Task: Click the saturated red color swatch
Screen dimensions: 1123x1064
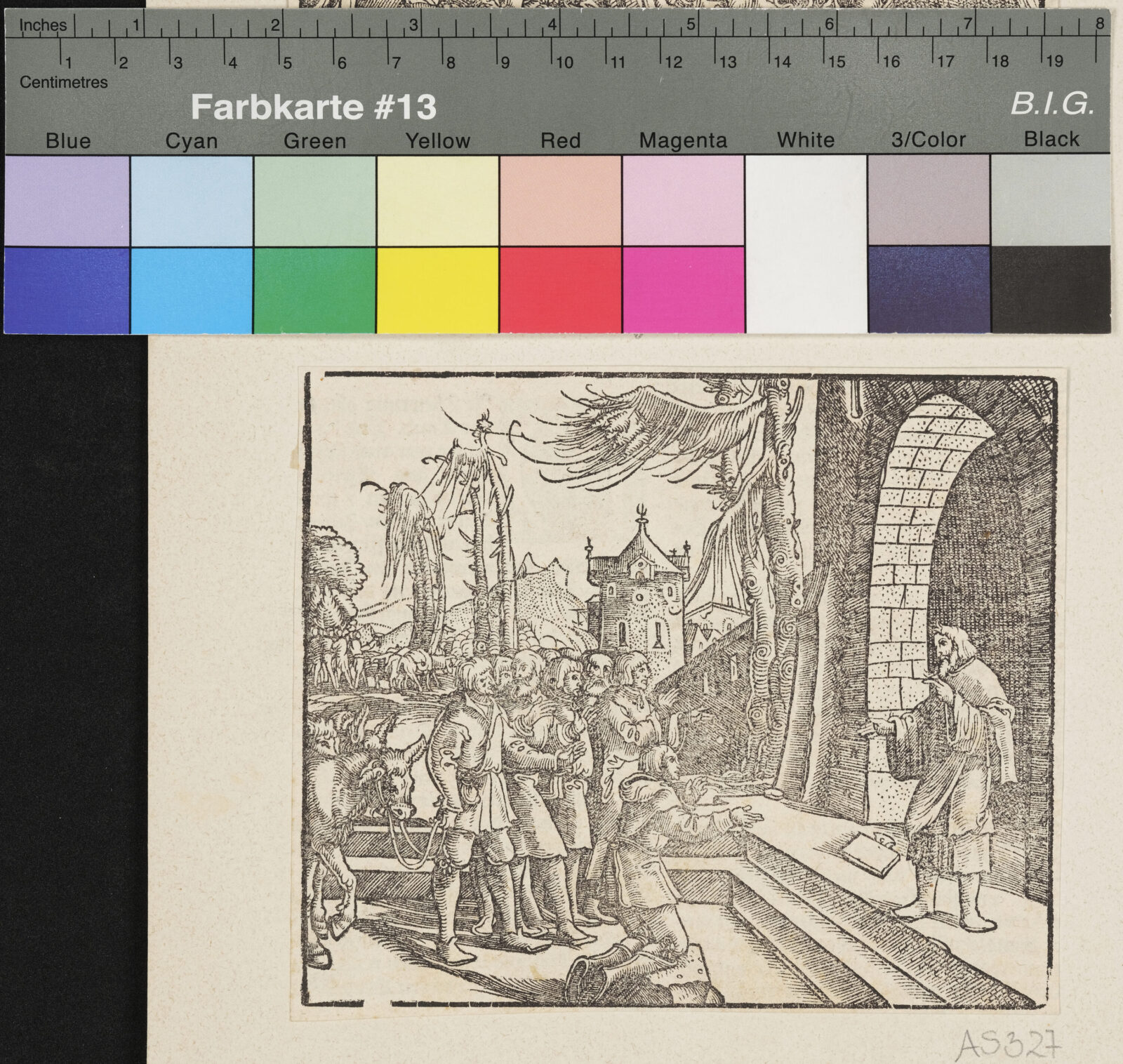Action: point(560,290)
